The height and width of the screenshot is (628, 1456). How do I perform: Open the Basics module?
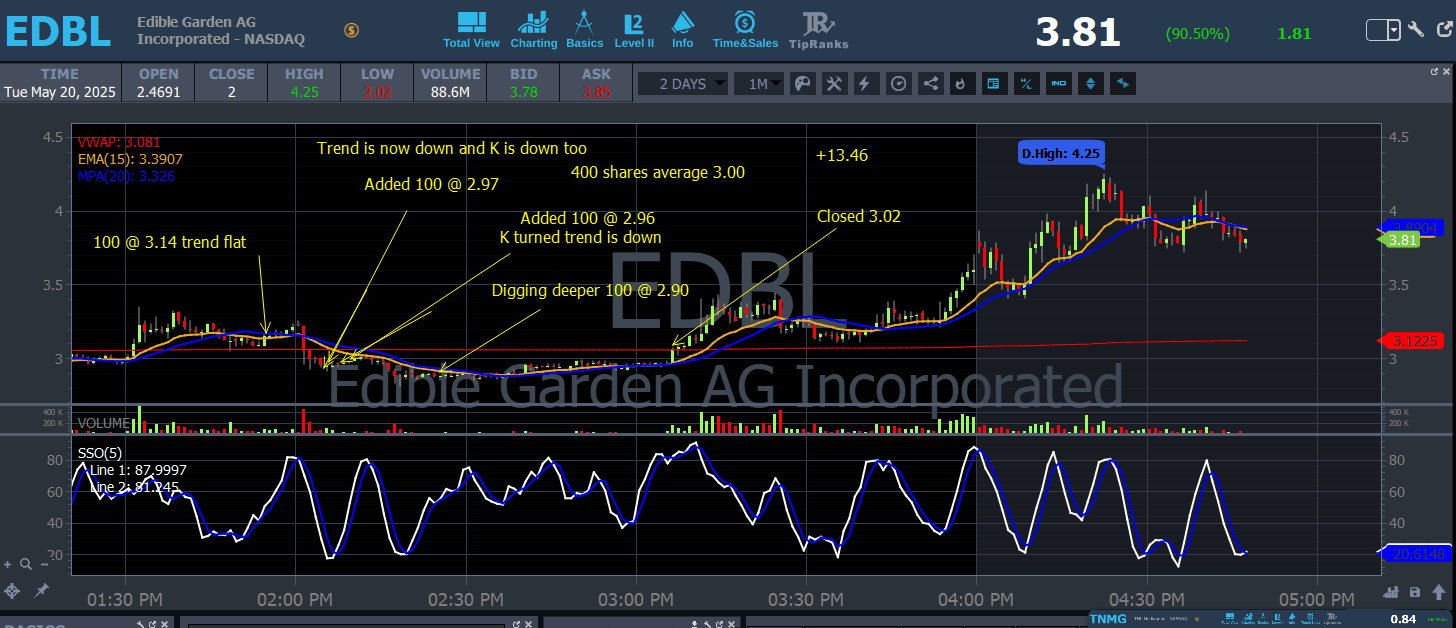[584, 30]
